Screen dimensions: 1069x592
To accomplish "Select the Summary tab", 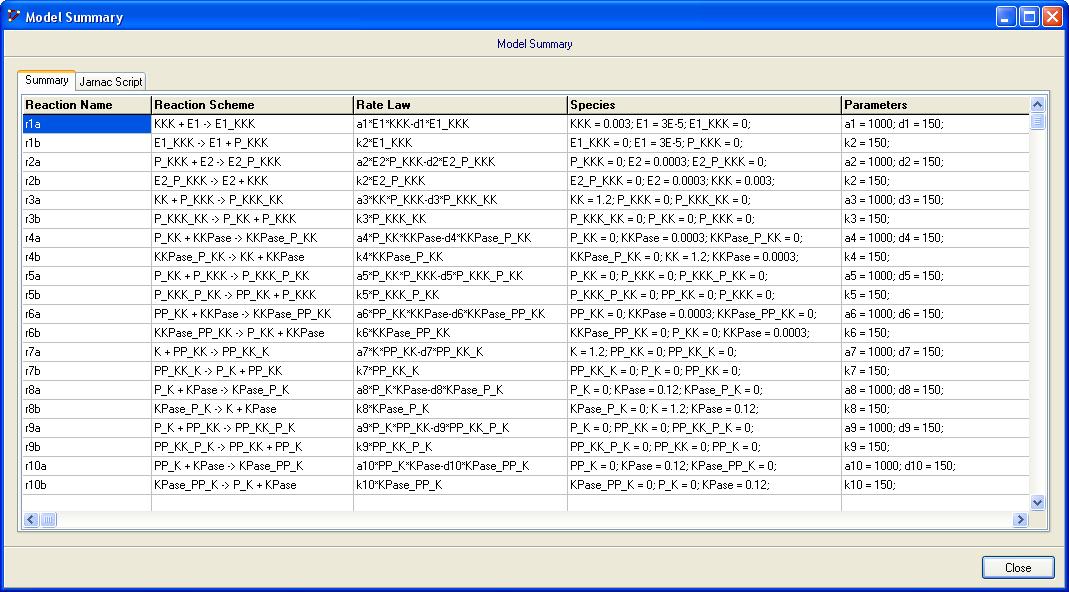I will (x=47, y=80).
